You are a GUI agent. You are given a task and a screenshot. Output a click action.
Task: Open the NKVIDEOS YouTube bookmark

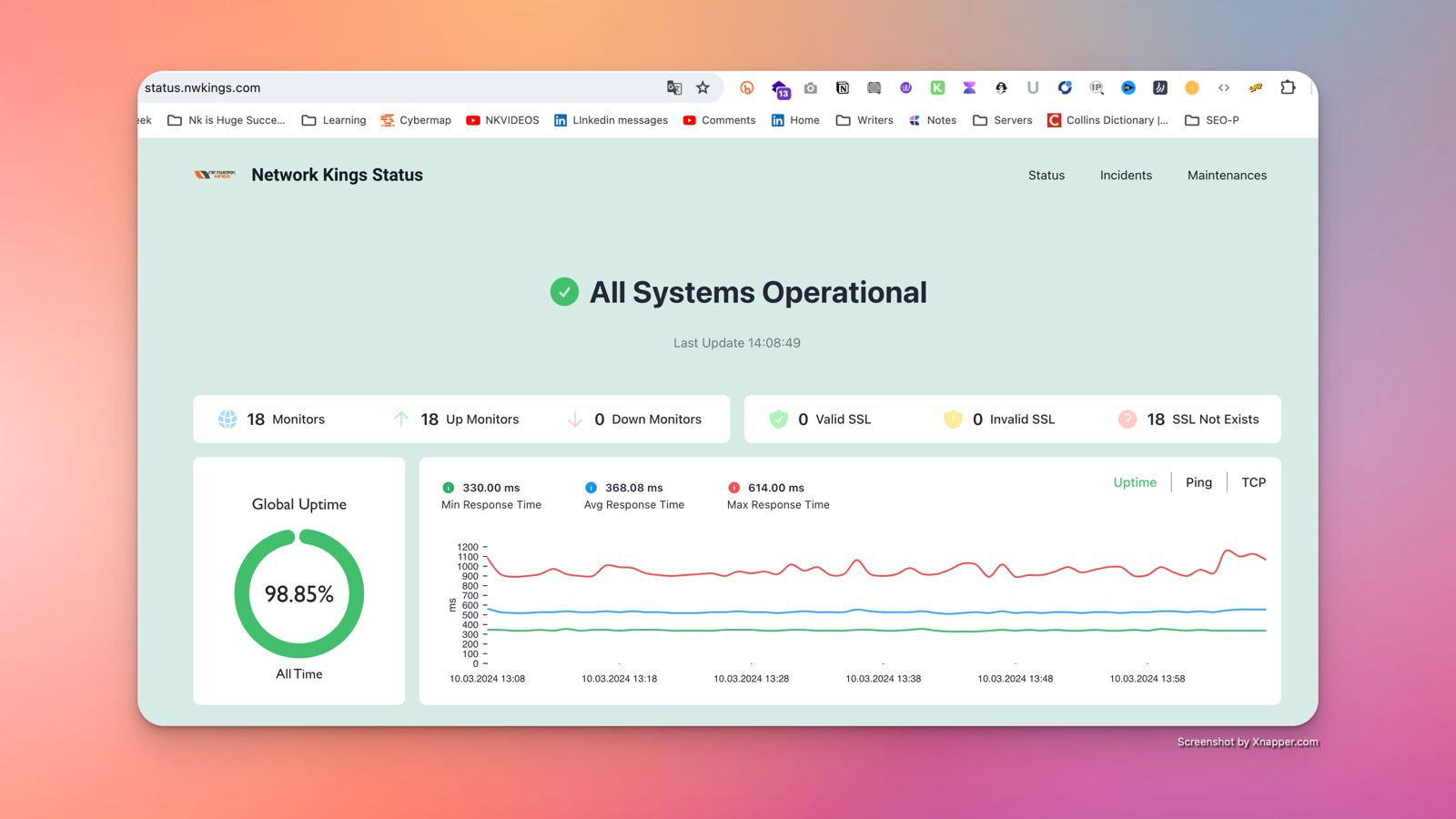click(502, 120)
